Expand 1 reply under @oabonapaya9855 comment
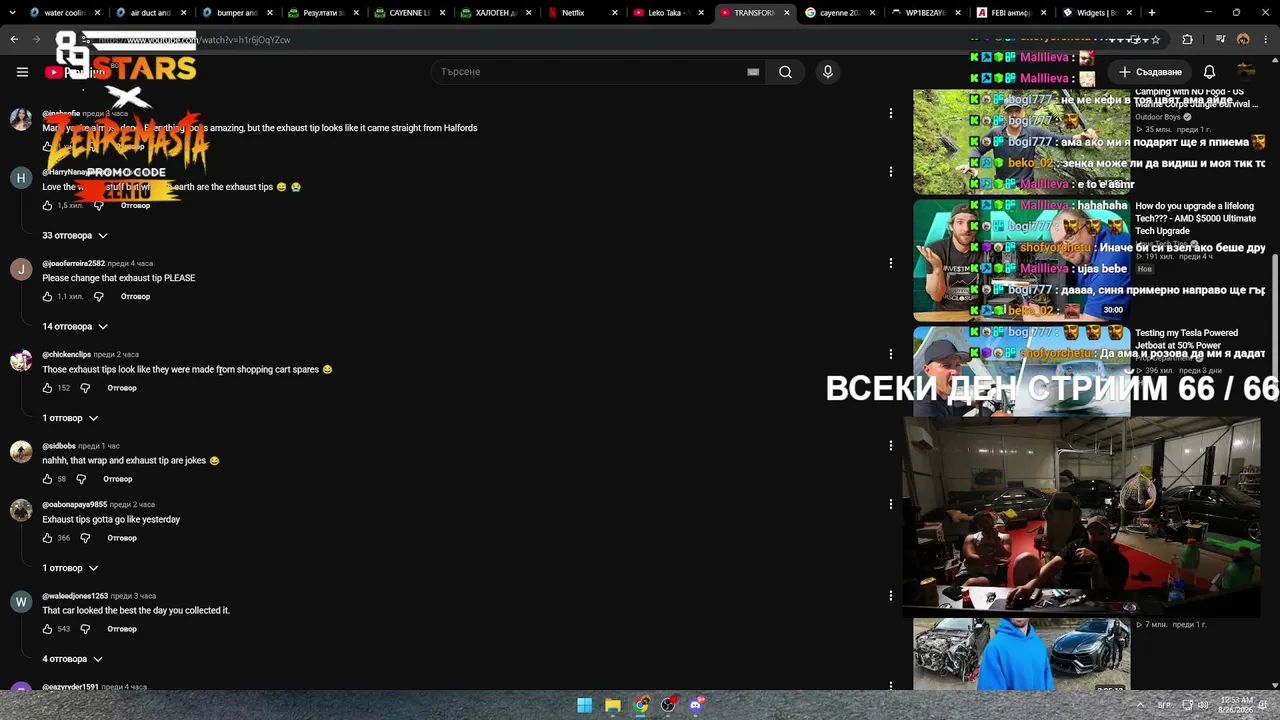Screen dimensions: 1280x720 pos(70,568)
